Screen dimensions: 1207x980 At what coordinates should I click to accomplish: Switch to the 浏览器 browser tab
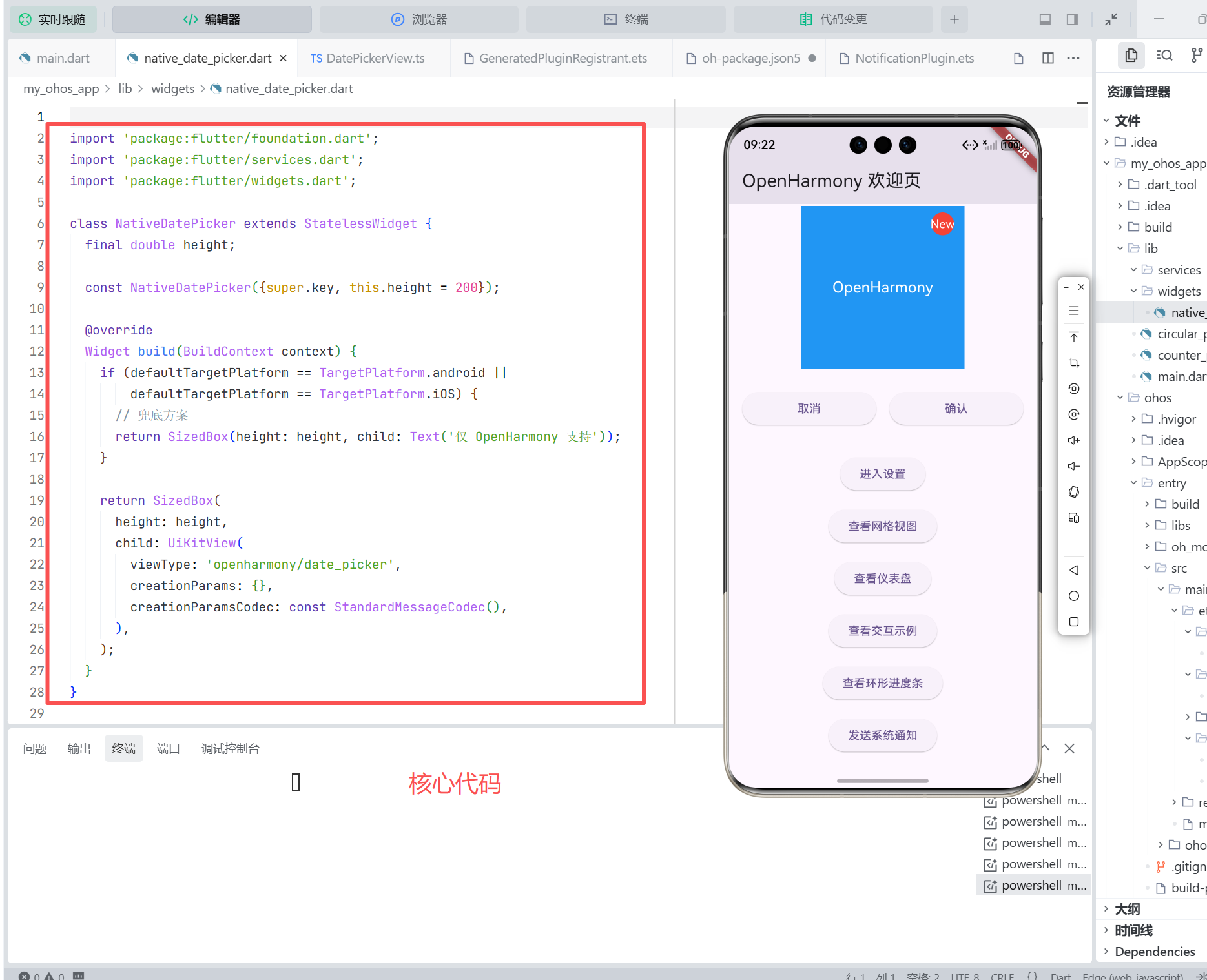pos(419,19)
